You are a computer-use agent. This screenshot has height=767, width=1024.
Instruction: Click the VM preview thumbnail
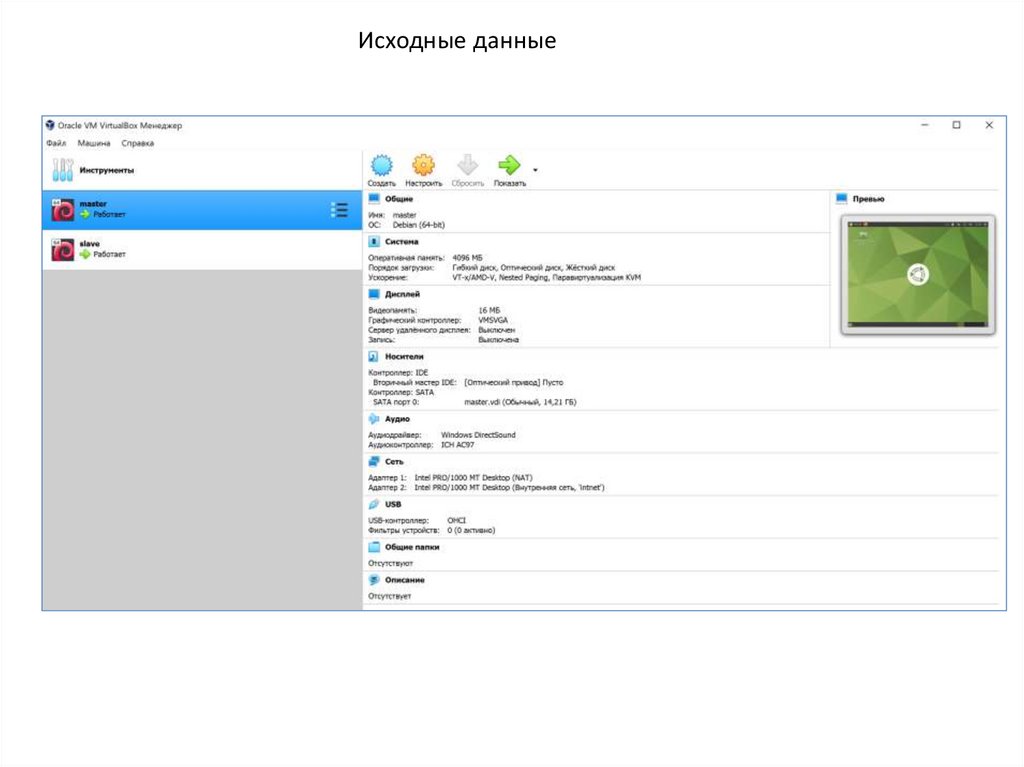coord(918,274)
